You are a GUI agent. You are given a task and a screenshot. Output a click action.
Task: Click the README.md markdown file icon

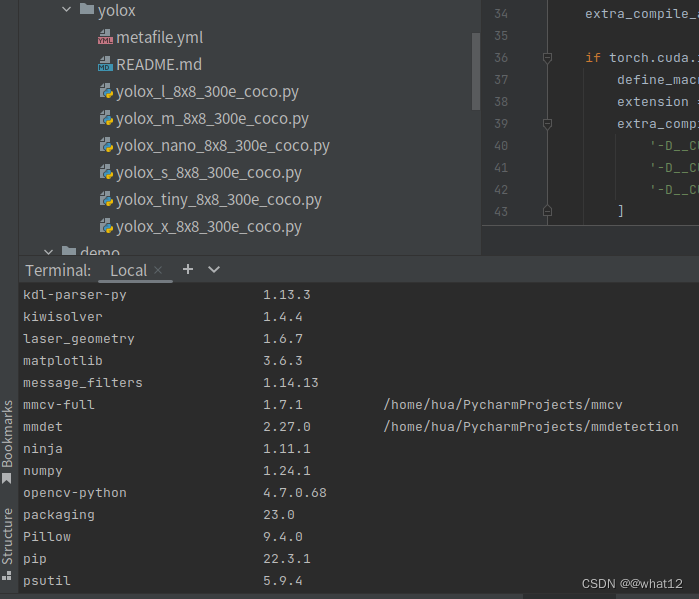[x=105, y=64]
